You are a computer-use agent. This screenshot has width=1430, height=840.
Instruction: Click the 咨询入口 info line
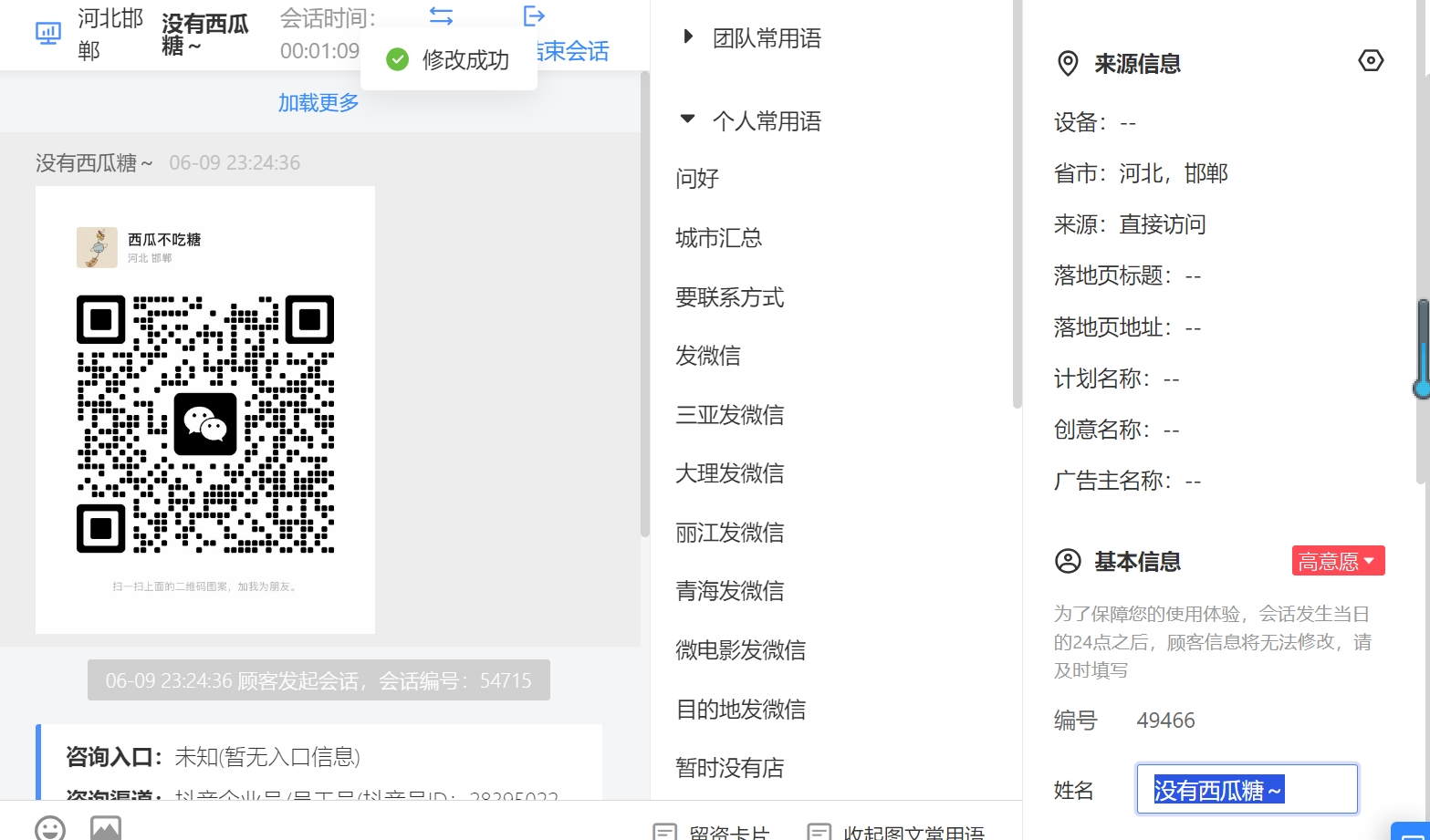(x=214, y=757)
